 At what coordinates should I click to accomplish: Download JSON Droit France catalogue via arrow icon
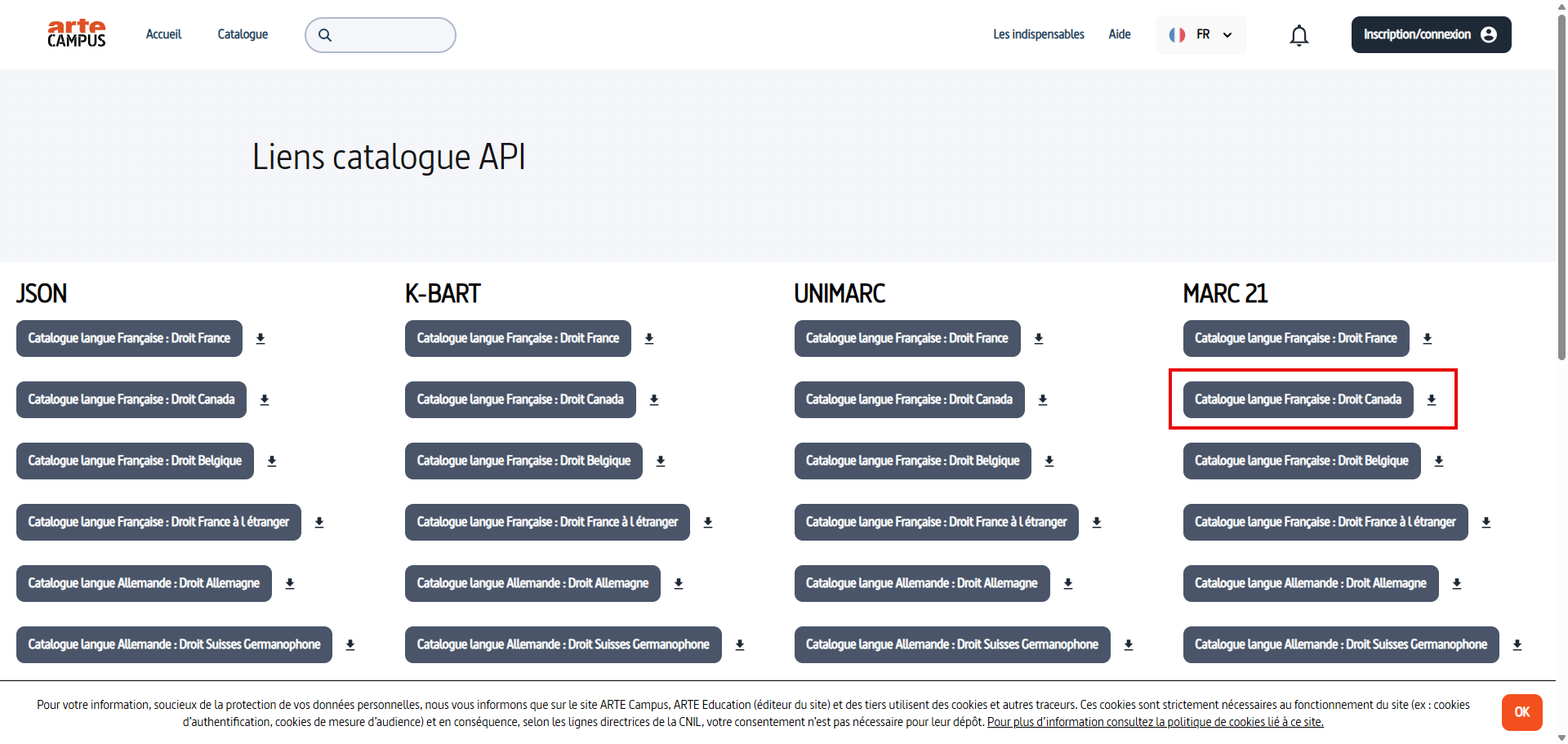[x=261, y=339]
